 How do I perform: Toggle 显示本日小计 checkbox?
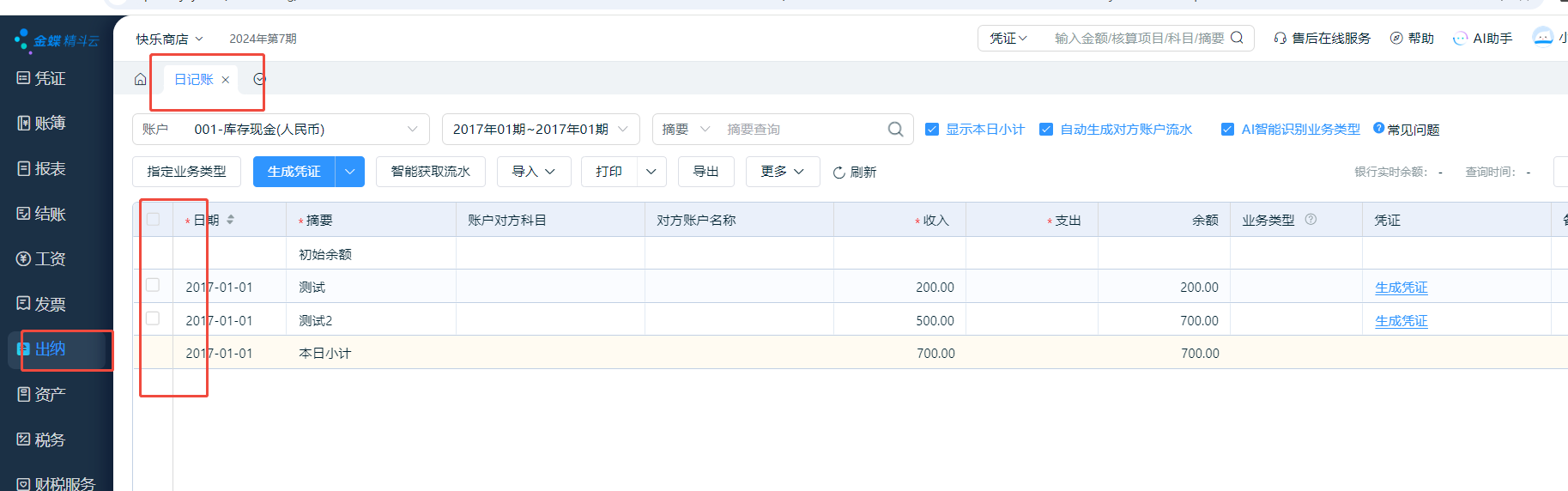(x=932, y=130)
